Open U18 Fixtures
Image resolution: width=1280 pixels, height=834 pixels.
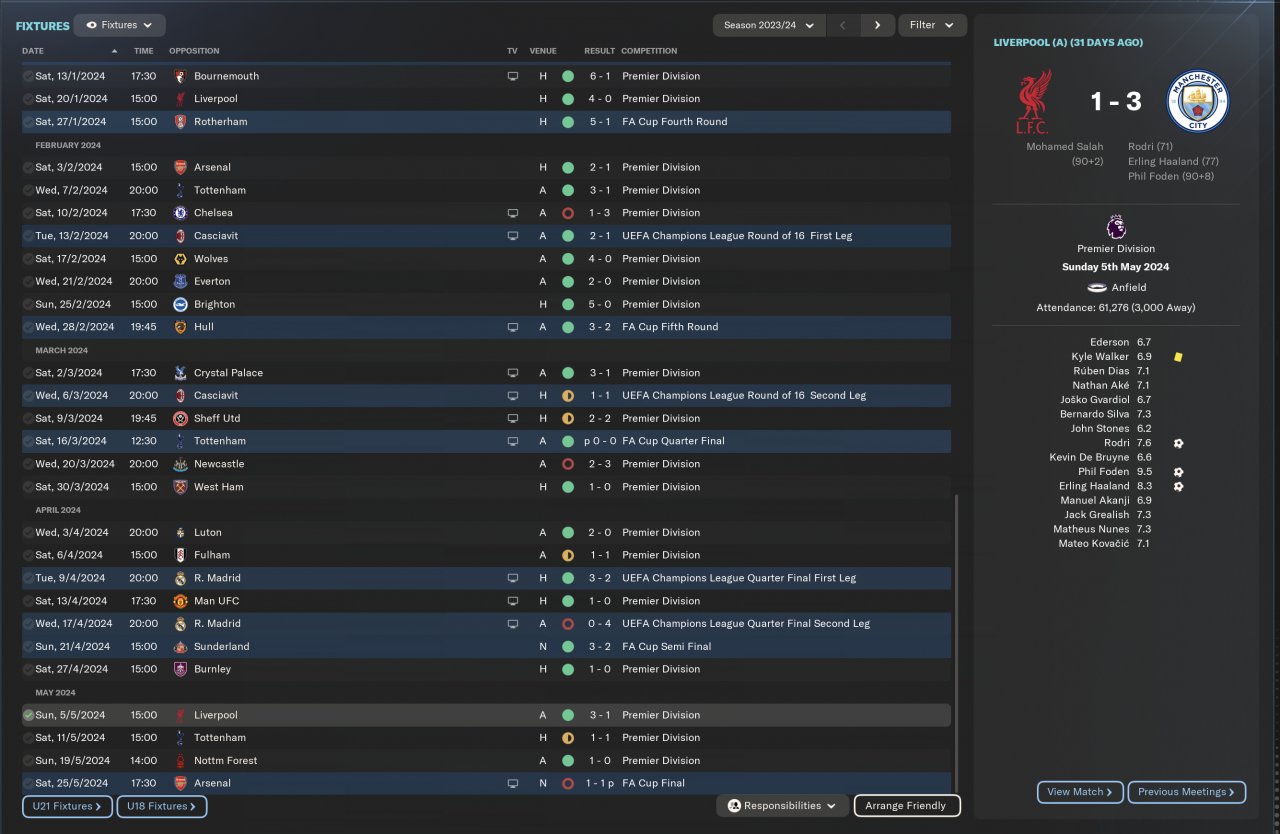tap(162, 806)
